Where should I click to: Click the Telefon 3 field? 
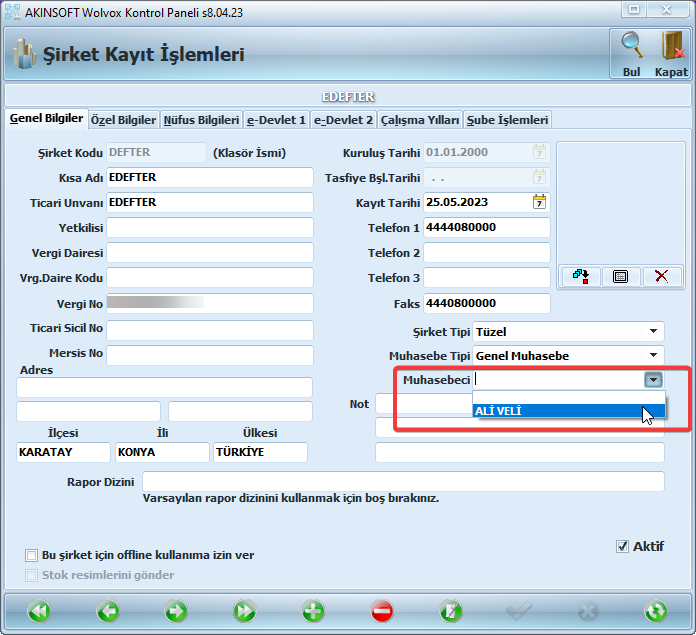pos(486,277)
